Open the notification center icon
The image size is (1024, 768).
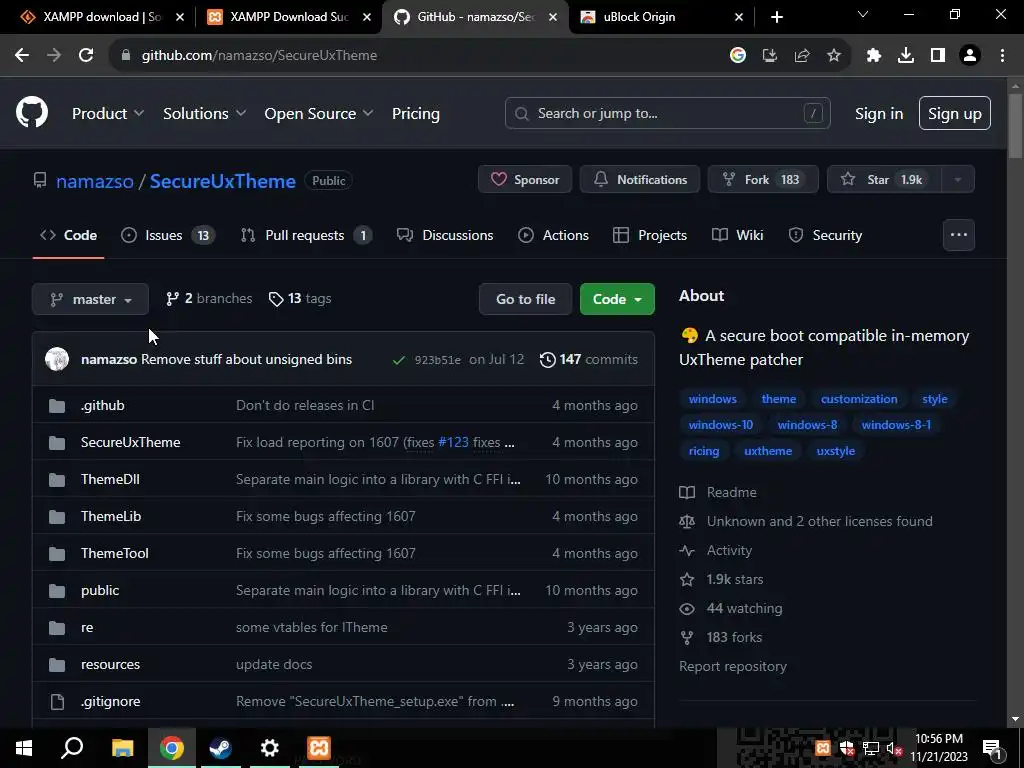pos(992,748)
